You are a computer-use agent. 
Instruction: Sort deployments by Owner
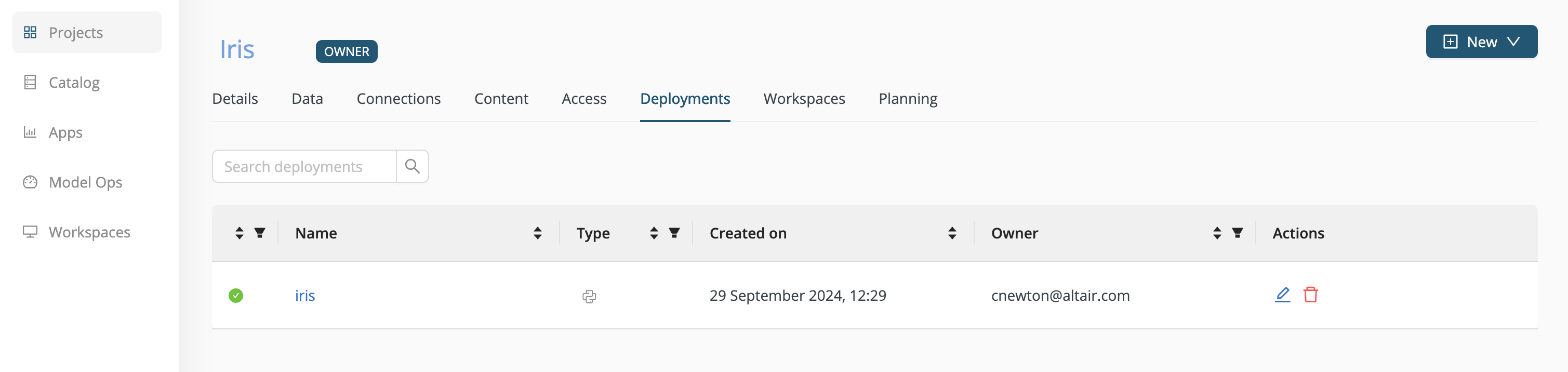(1217, 233)
